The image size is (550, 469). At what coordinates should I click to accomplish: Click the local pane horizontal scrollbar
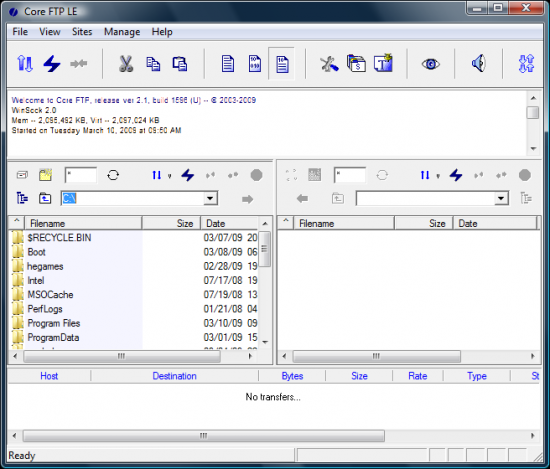pos(122,356)
